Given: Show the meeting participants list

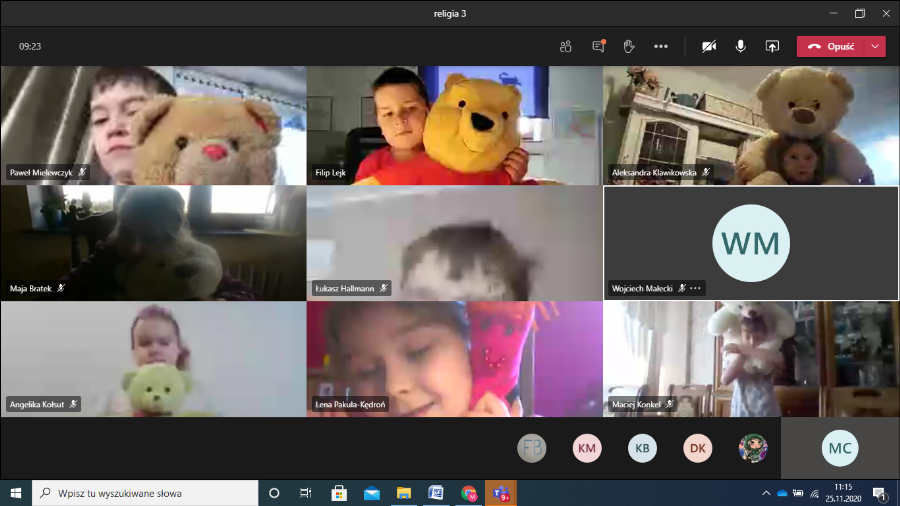Looking at the screenshot, I should [x=566, y=46].
